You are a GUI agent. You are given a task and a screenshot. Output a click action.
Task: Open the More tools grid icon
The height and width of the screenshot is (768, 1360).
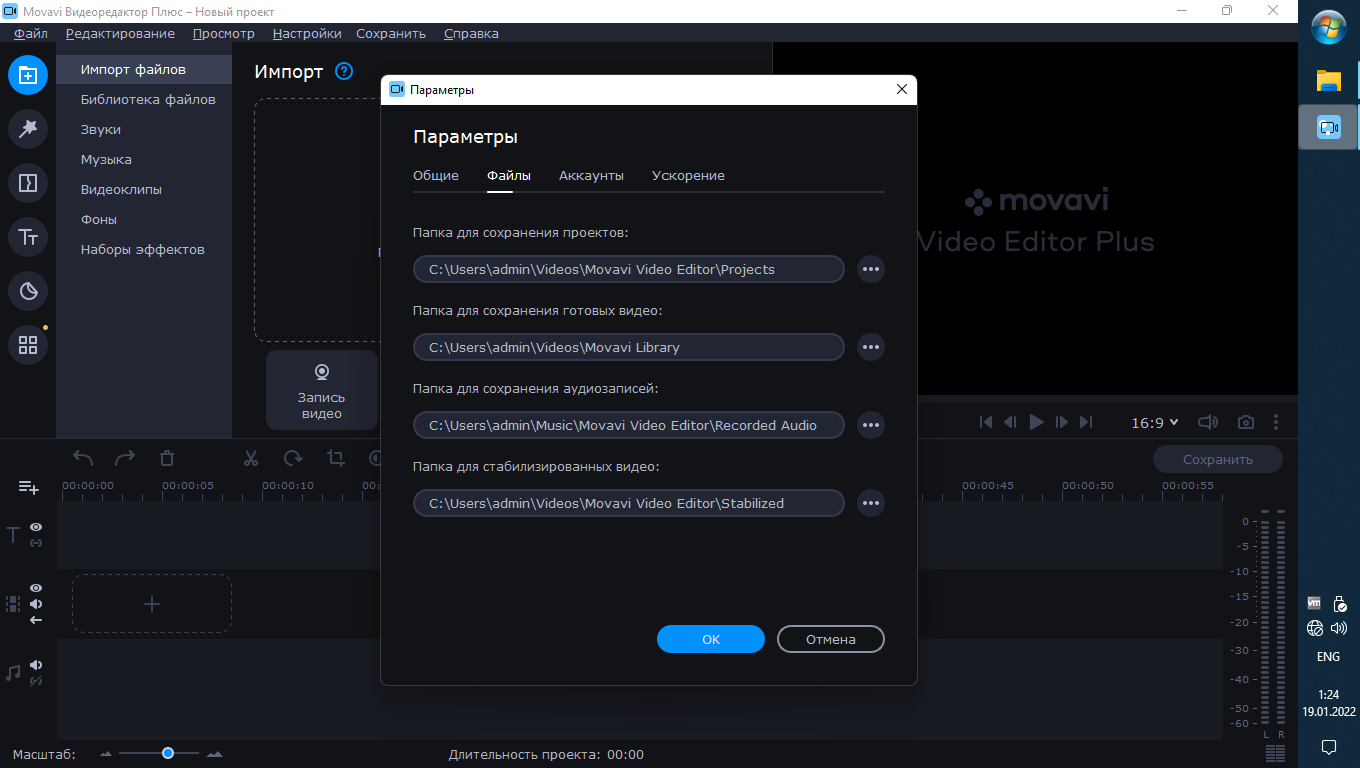pyautogui.click(x=28, y=345)
